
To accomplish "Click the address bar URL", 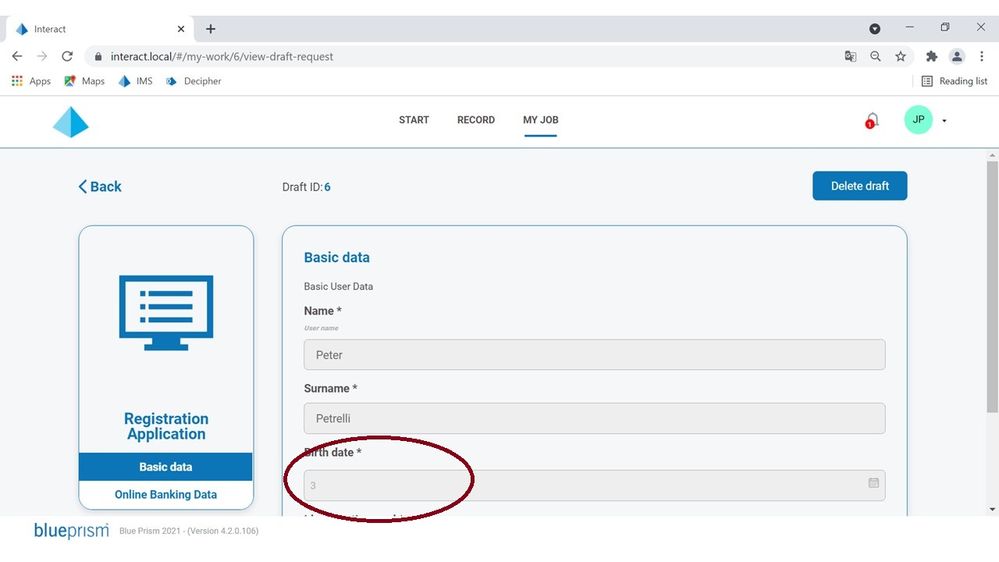I will (222, 57).
